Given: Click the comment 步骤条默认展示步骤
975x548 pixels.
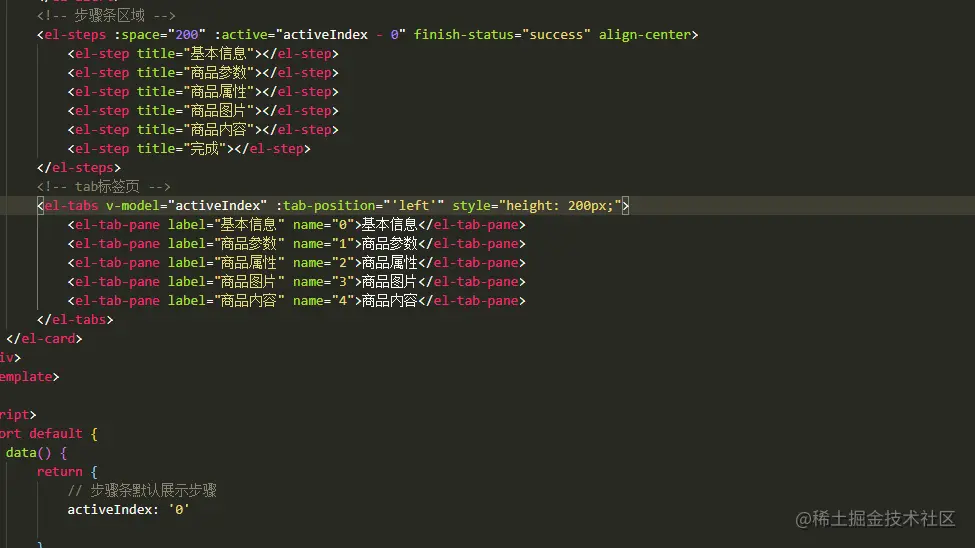Looking at the screenshot, I should point(142,491).
